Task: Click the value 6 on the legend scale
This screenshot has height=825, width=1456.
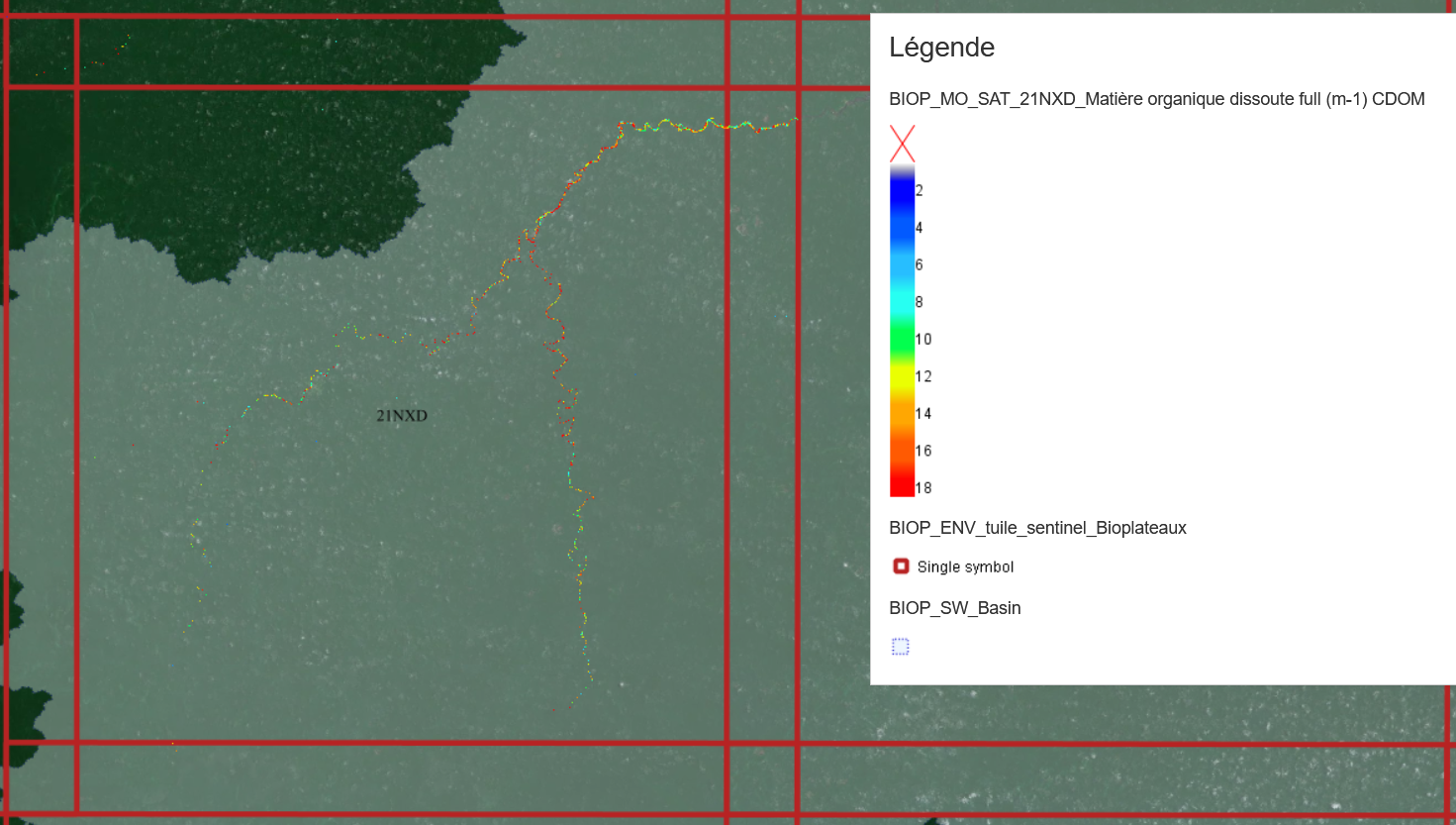Action: 920,265
